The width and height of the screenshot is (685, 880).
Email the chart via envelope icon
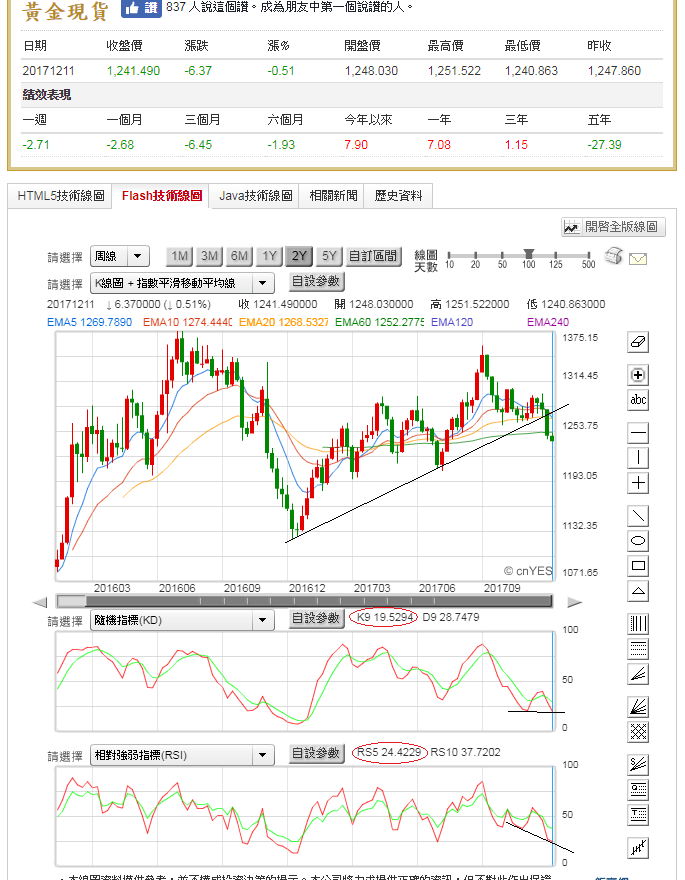pos(638,259)
